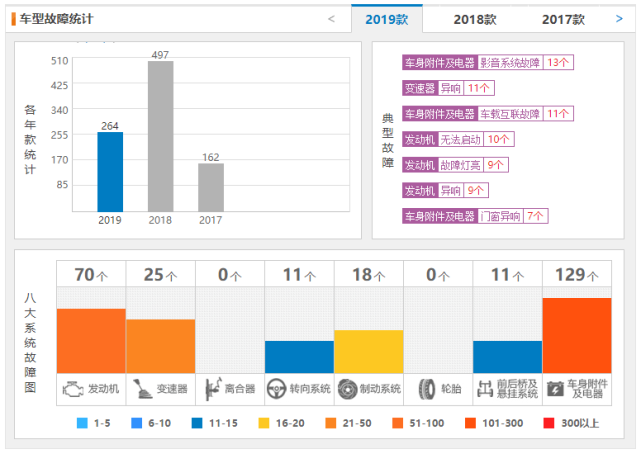Click the clutch (离合器) pedal icon
Screen dimensions: 641x454
(x=212, y=387)
